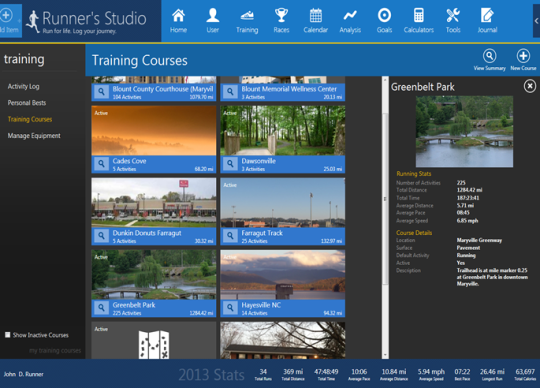Click the Runner's Studio logo
The height and width of the screenshot is (388, 540).
86,21
